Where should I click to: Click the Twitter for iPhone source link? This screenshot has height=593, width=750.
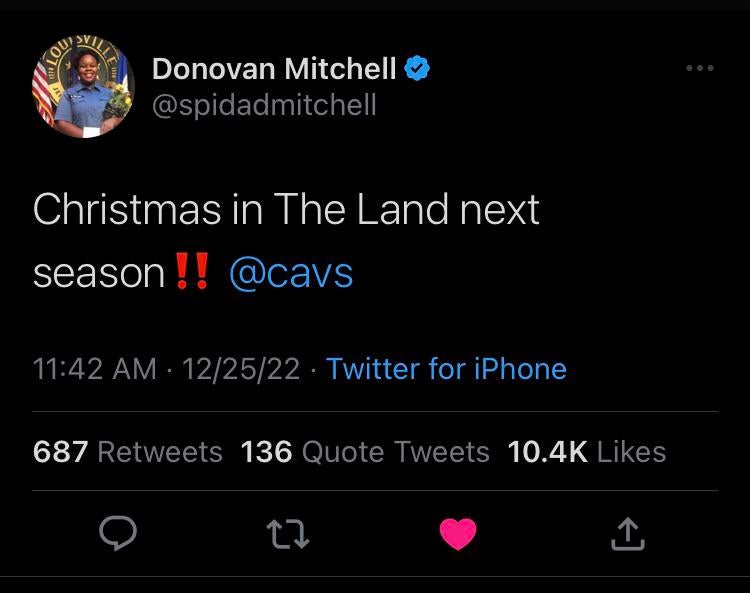[446, 369]
